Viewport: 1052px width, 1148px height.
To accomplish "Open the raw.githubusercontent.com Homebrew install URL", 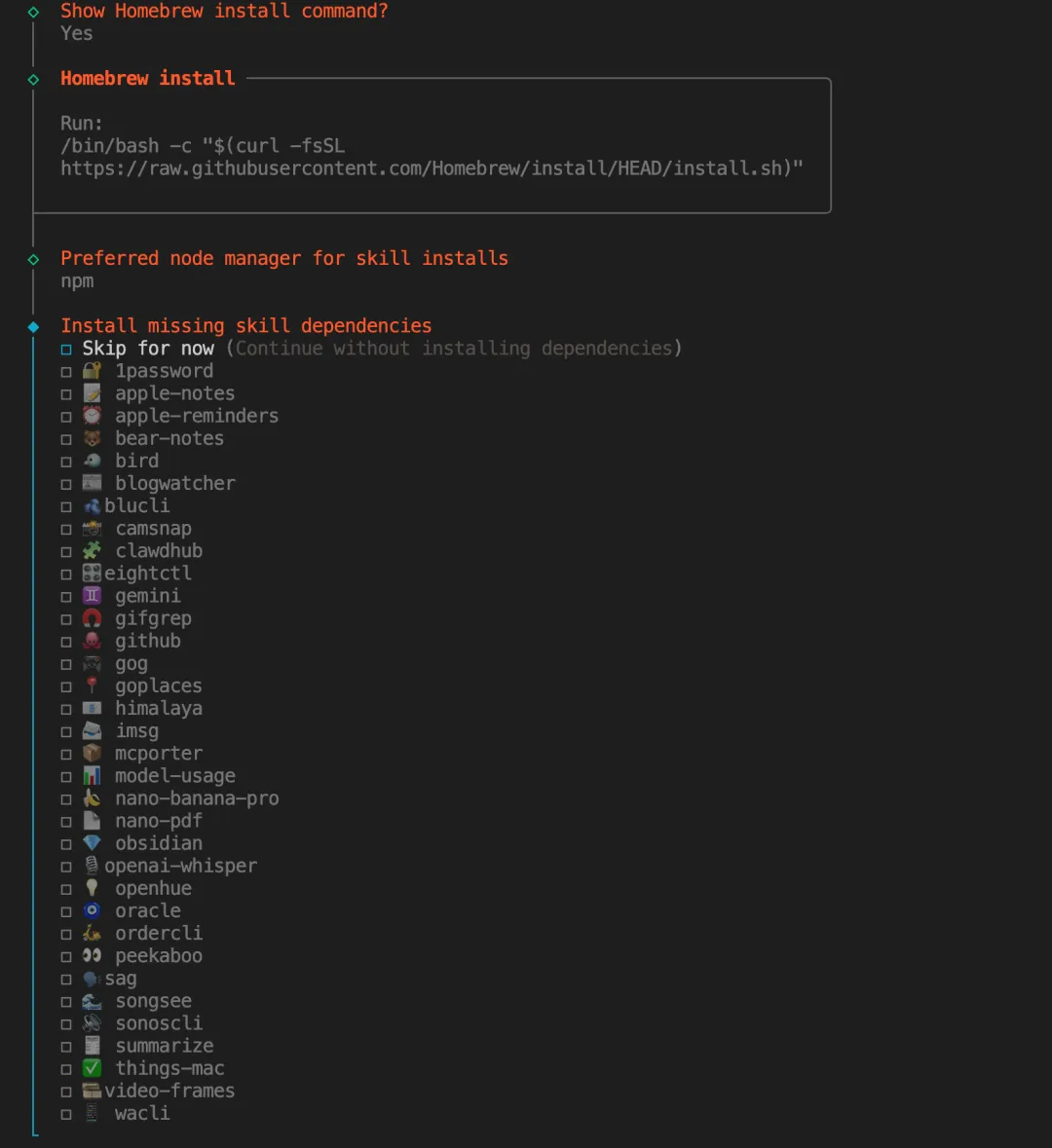I will 431,168.
